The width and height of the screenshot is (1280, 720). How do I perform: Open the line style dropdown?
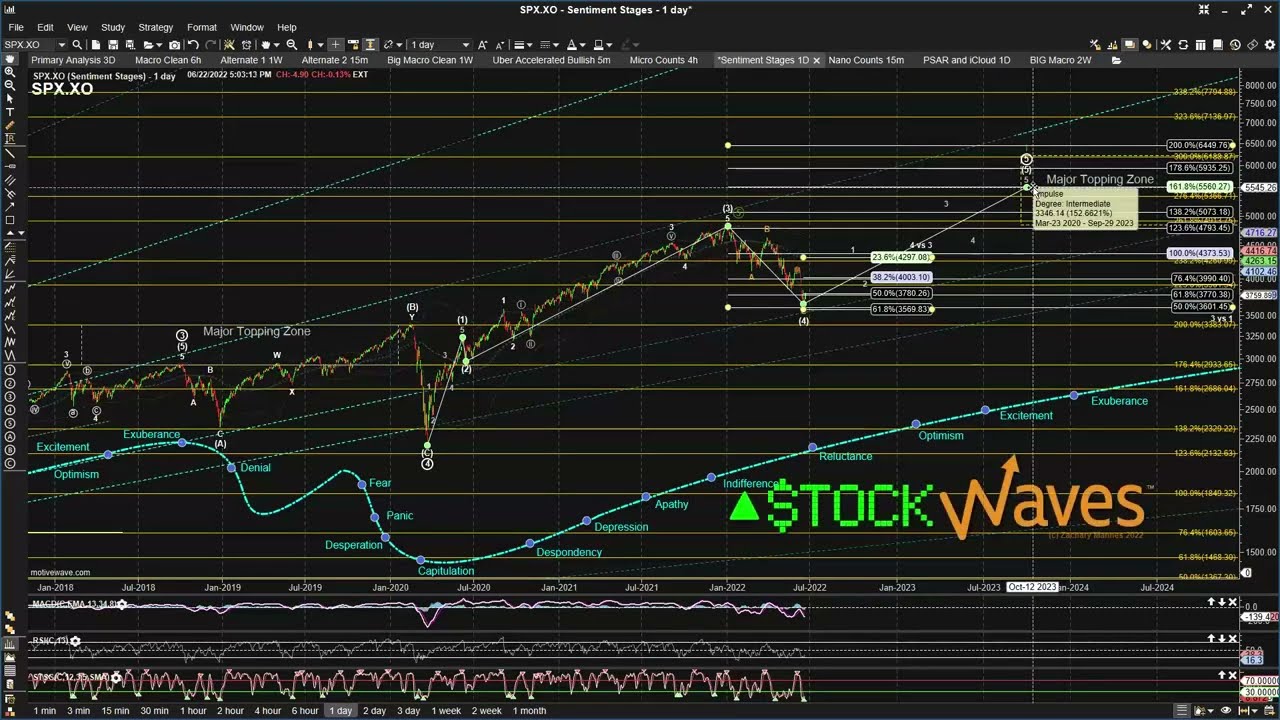[556, 45]
